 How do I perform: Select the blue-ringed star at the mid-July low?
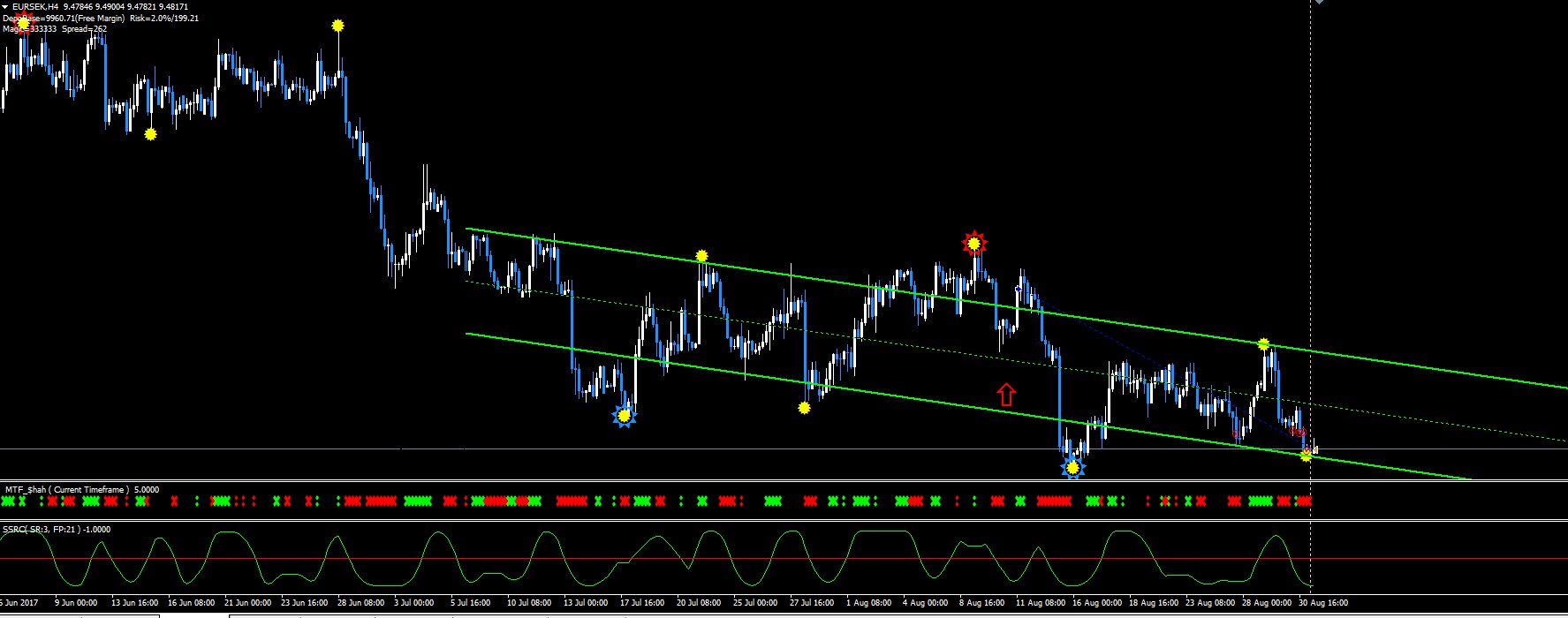click(625, 415)
